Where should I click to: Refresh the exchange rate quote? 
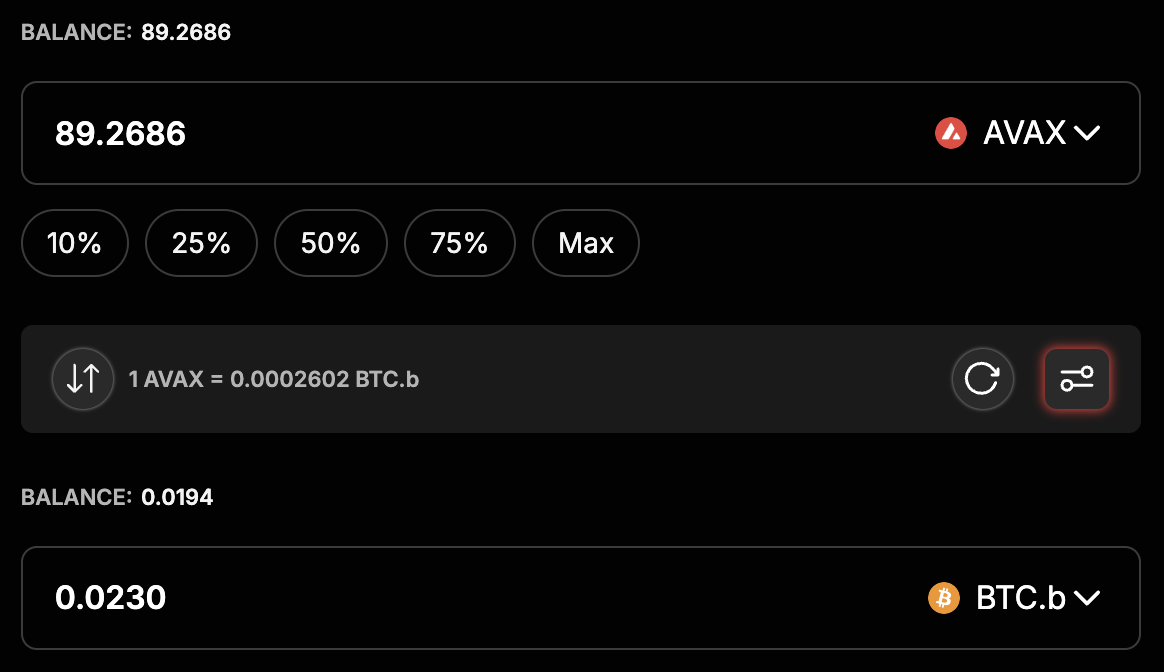coord(982,379)
